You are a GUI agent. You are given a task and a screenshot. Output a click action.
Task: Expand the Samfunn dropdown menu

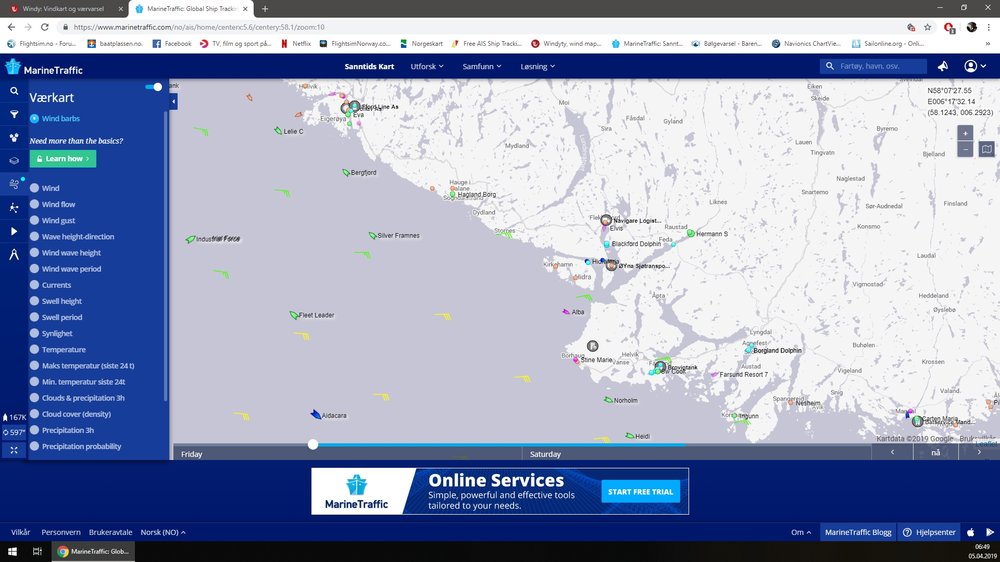pyautogui.click(x=482, y=66)
